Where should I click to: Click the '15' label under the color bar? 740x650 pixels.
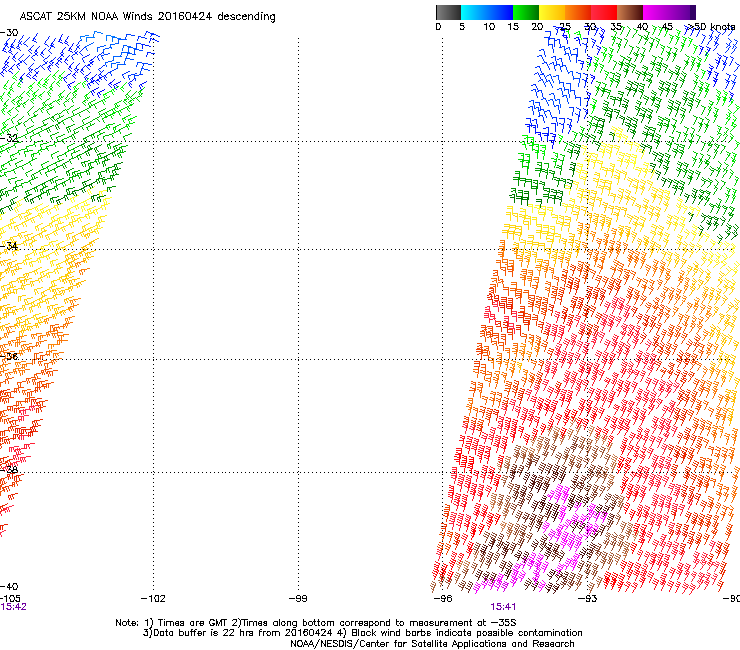tap(513, 27)
